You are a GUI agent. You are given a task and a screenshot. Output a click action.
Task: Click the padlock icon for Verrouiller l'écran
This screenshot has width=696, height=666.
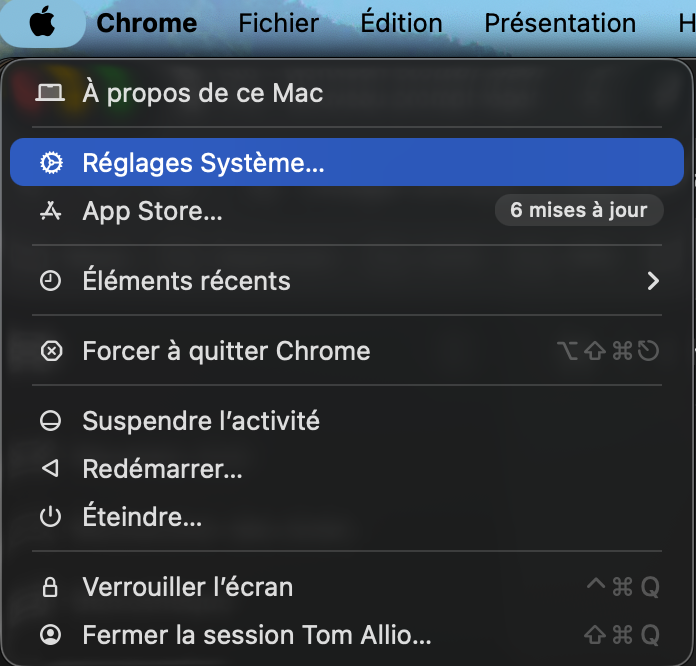coord(50,587)
